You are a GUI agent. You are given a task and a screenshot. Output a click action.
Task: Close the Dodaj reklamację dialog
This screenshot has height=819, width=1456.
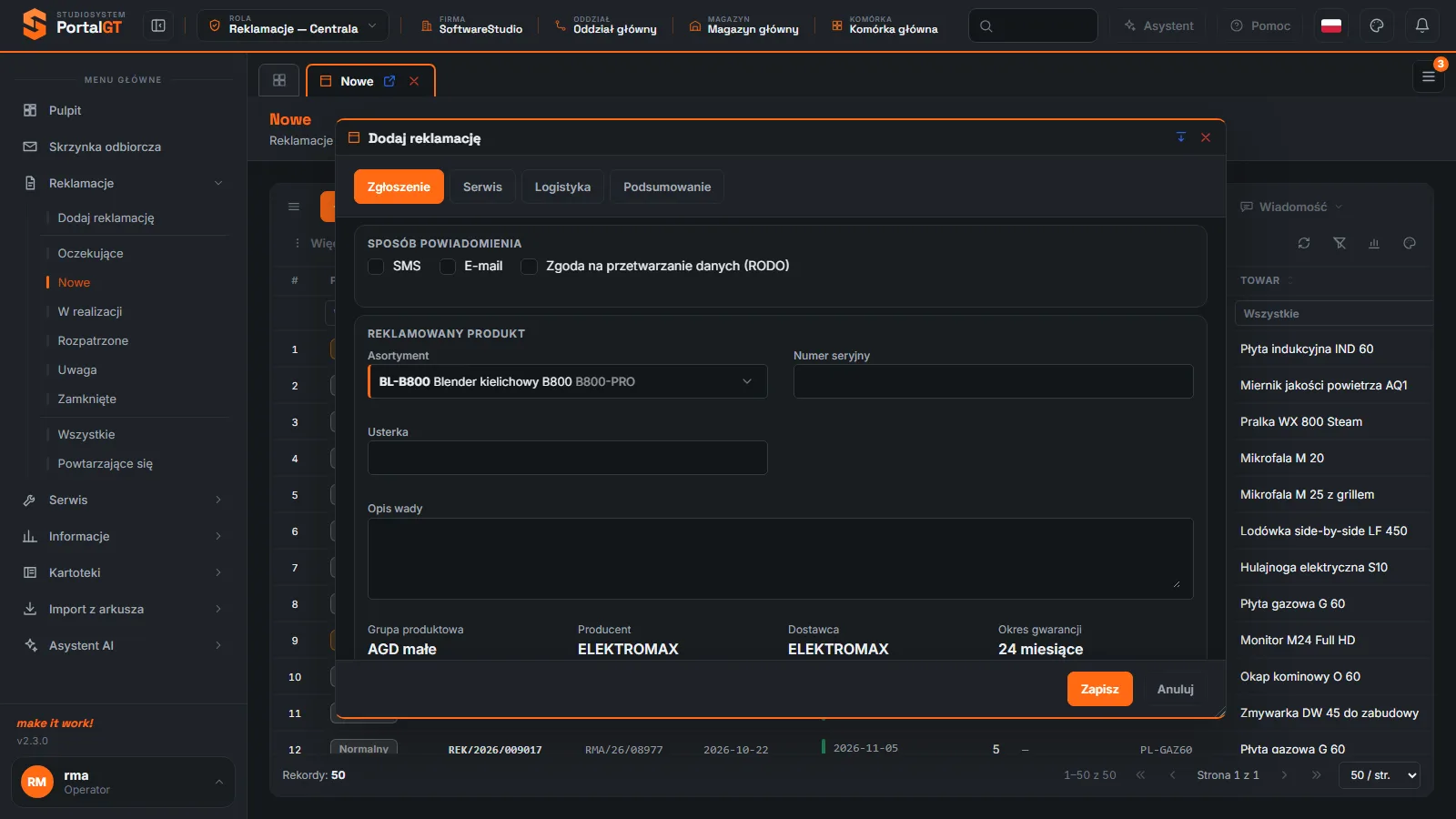point(1206,137)
